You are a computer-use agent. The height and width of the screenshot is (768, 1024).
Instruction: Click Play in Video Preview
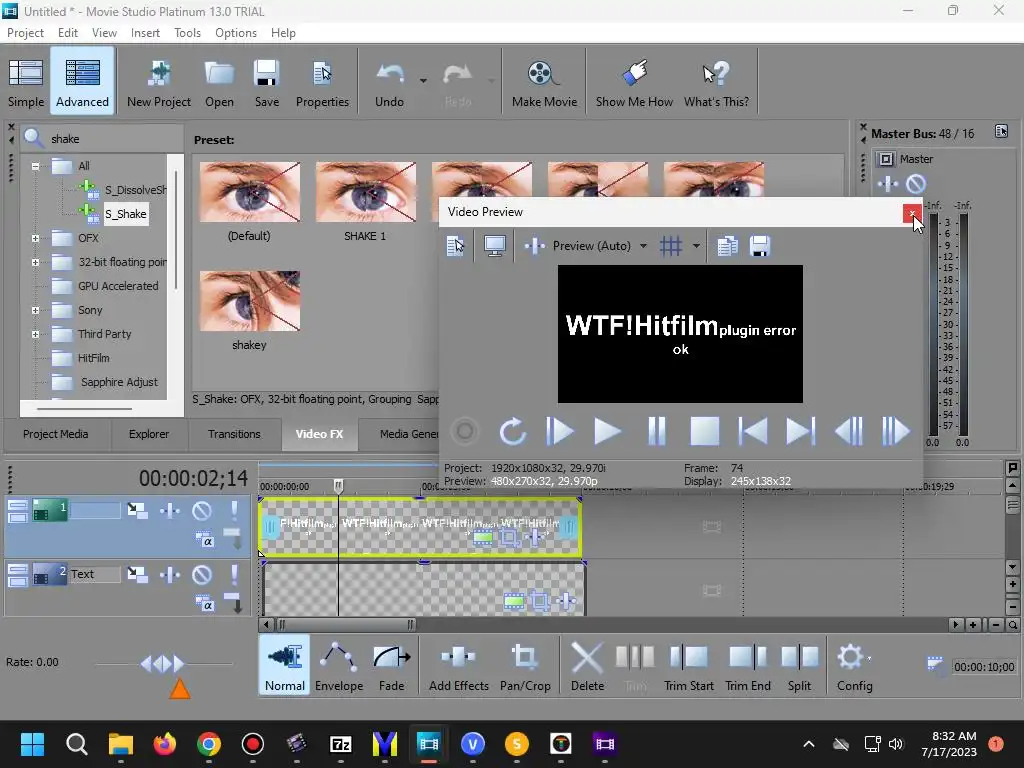(607, 432)
